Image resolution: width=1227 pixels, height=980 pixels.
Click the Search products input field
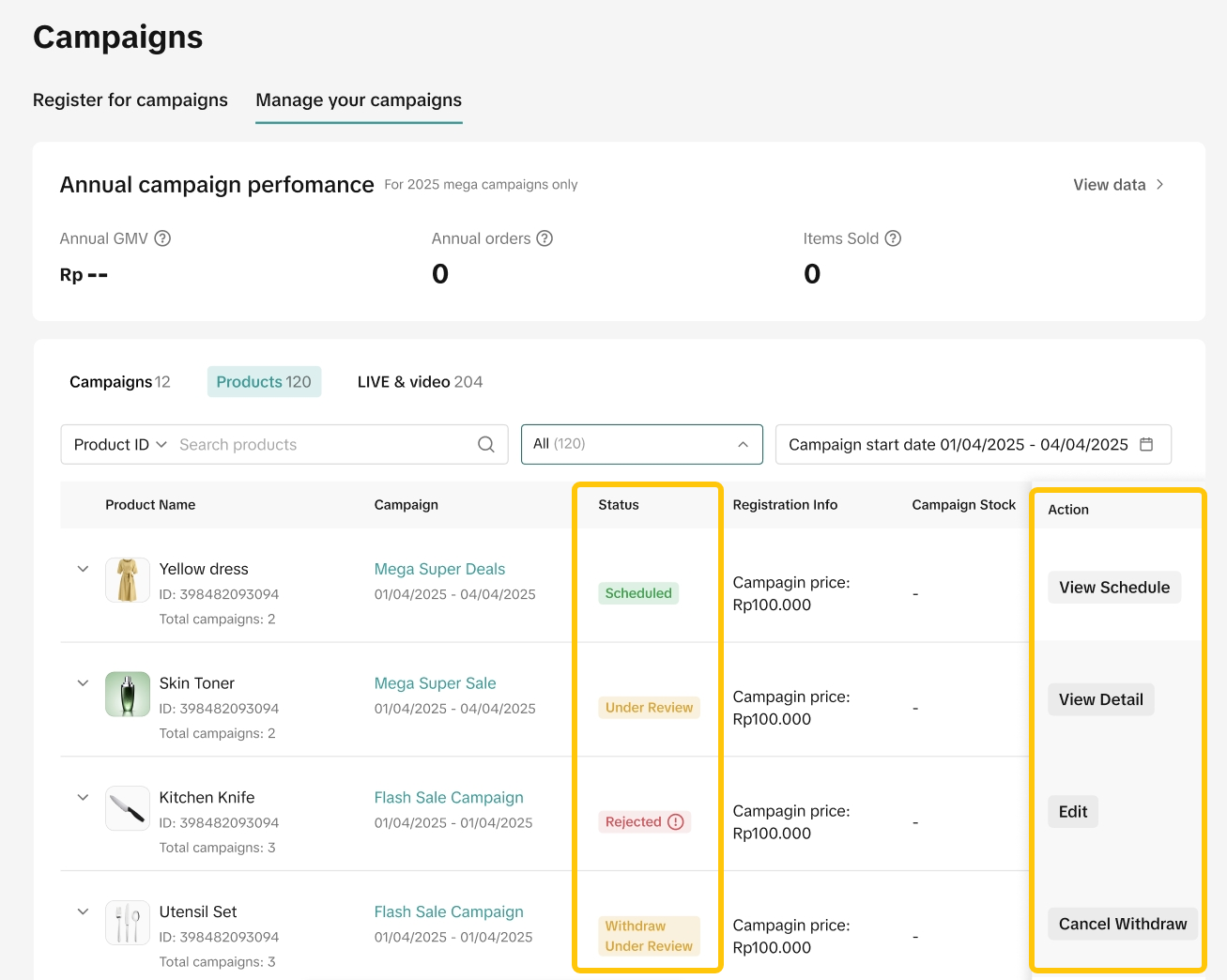[x=324, y=445]
